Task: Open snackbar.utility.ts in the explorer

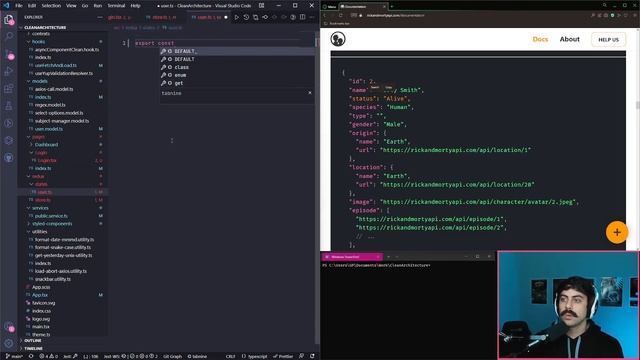Action: coord(53,279)
